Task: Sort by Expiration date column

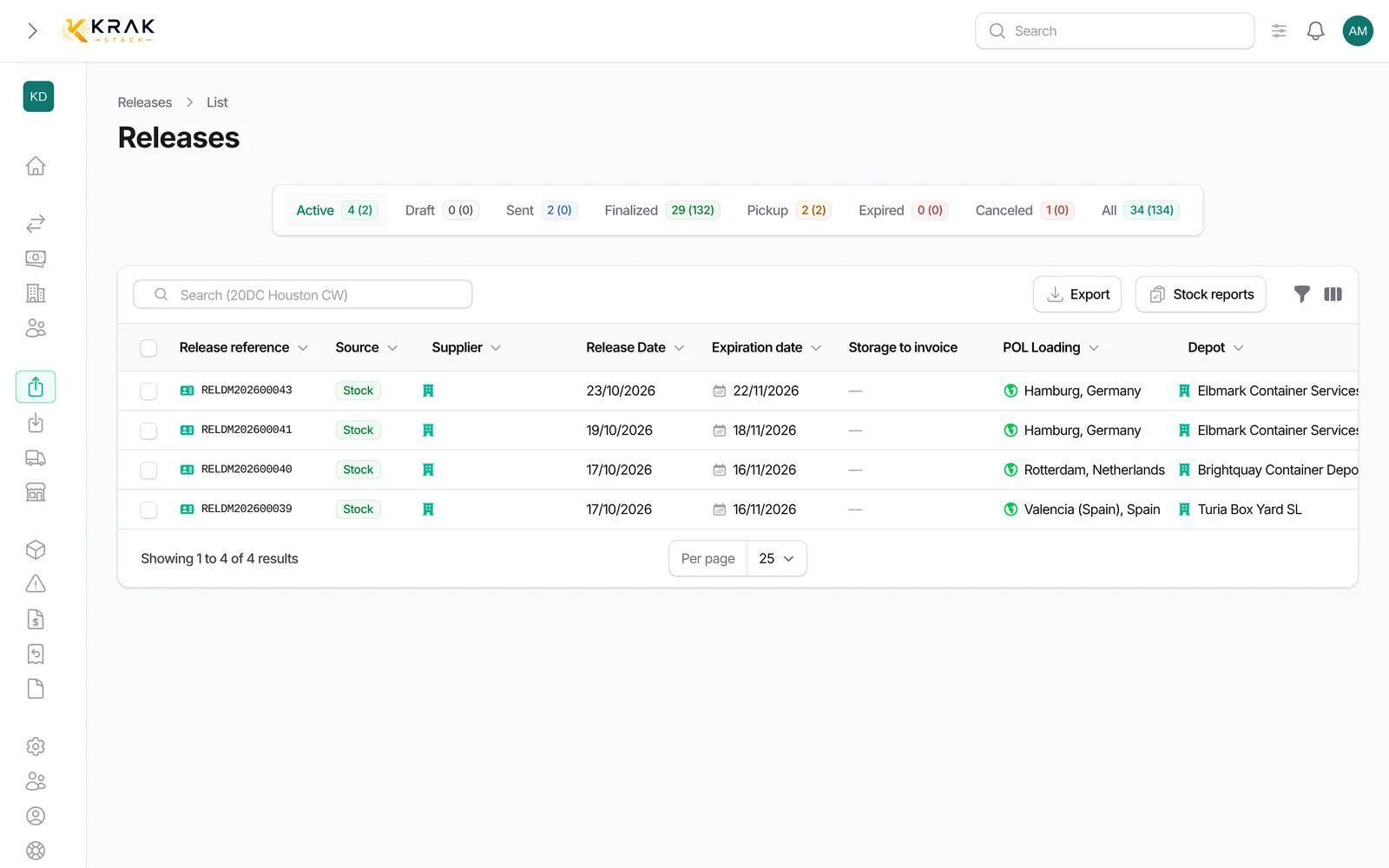Action: pyautogui.click(x=766, y=347)
